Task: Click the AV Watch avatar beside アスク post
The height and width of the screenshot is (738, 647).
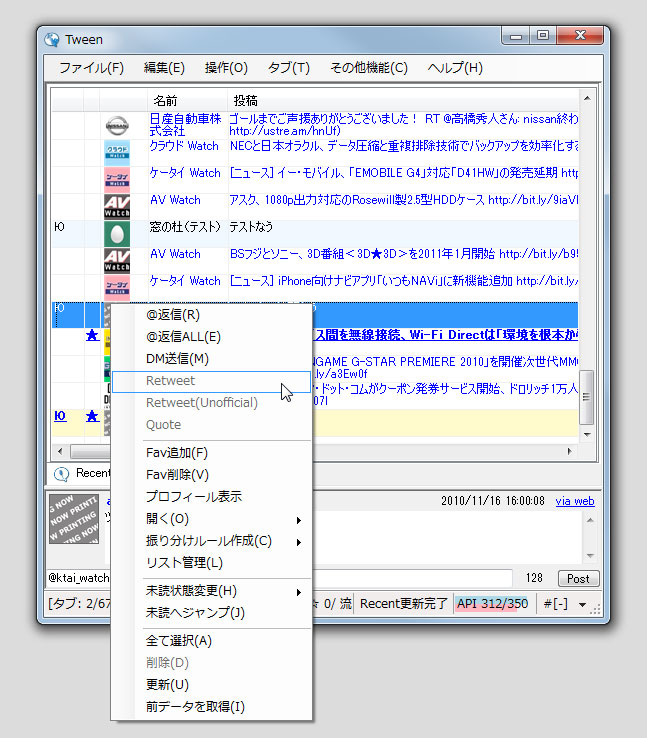Action: [x=117, y=207]
